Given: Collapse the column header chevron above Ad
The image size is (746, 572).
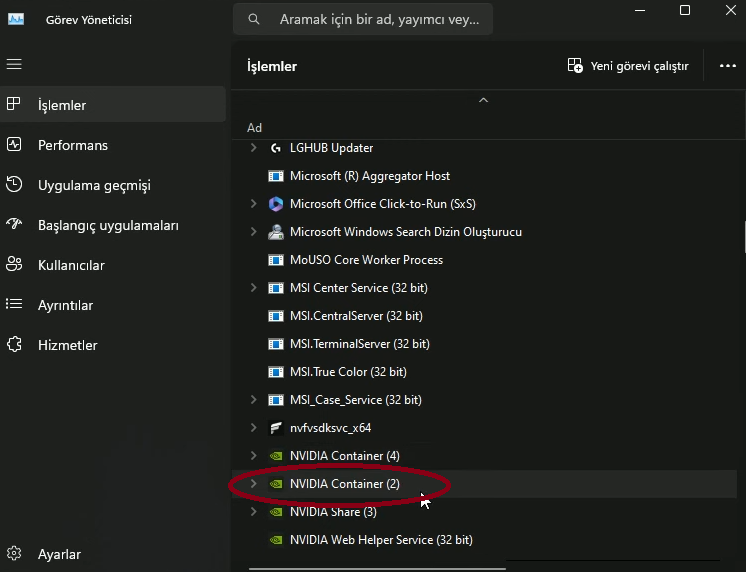Looking at the screenshot, I should (x=483, y=101).
